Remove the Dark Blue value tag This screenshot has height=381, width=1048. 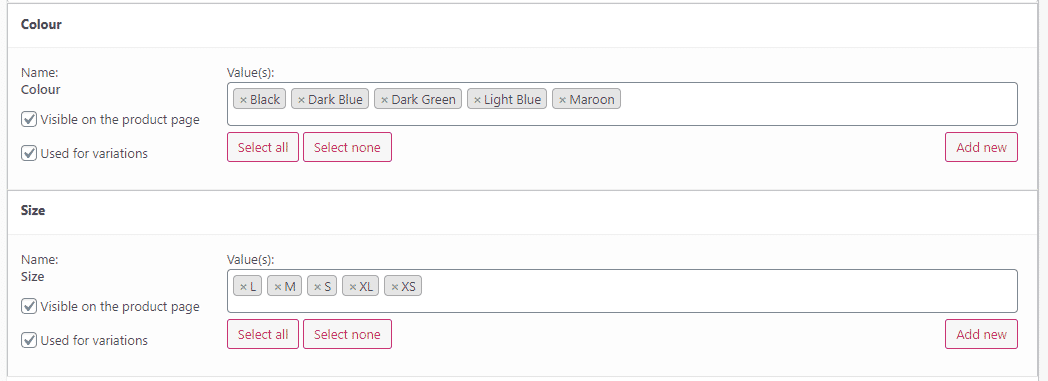[x=301, y=100]
